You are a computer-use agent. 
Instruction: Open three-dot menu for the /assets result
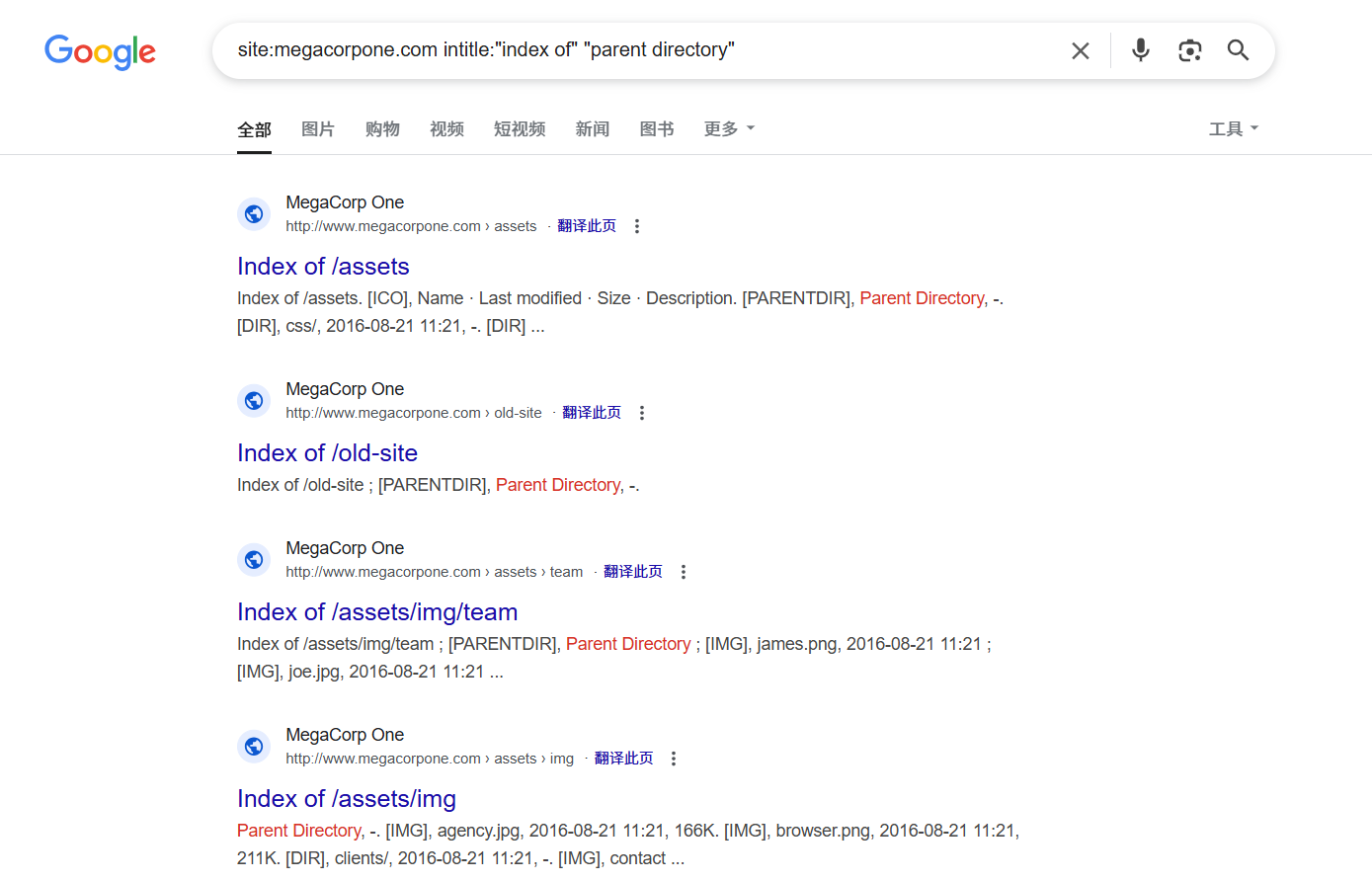637,226
